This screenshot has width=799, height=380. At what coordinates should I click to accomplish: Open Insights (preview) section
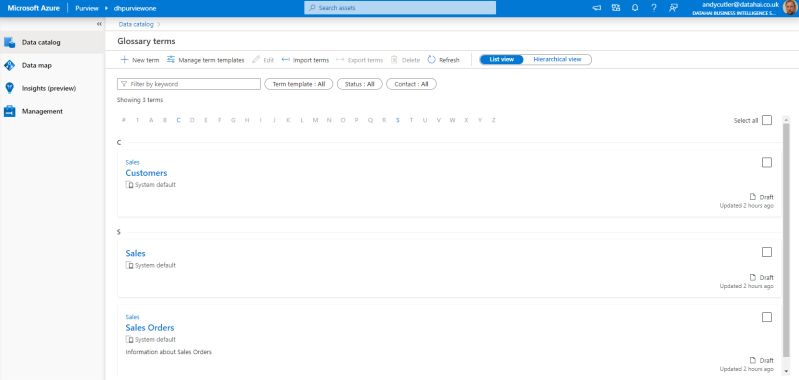(52, 88)
